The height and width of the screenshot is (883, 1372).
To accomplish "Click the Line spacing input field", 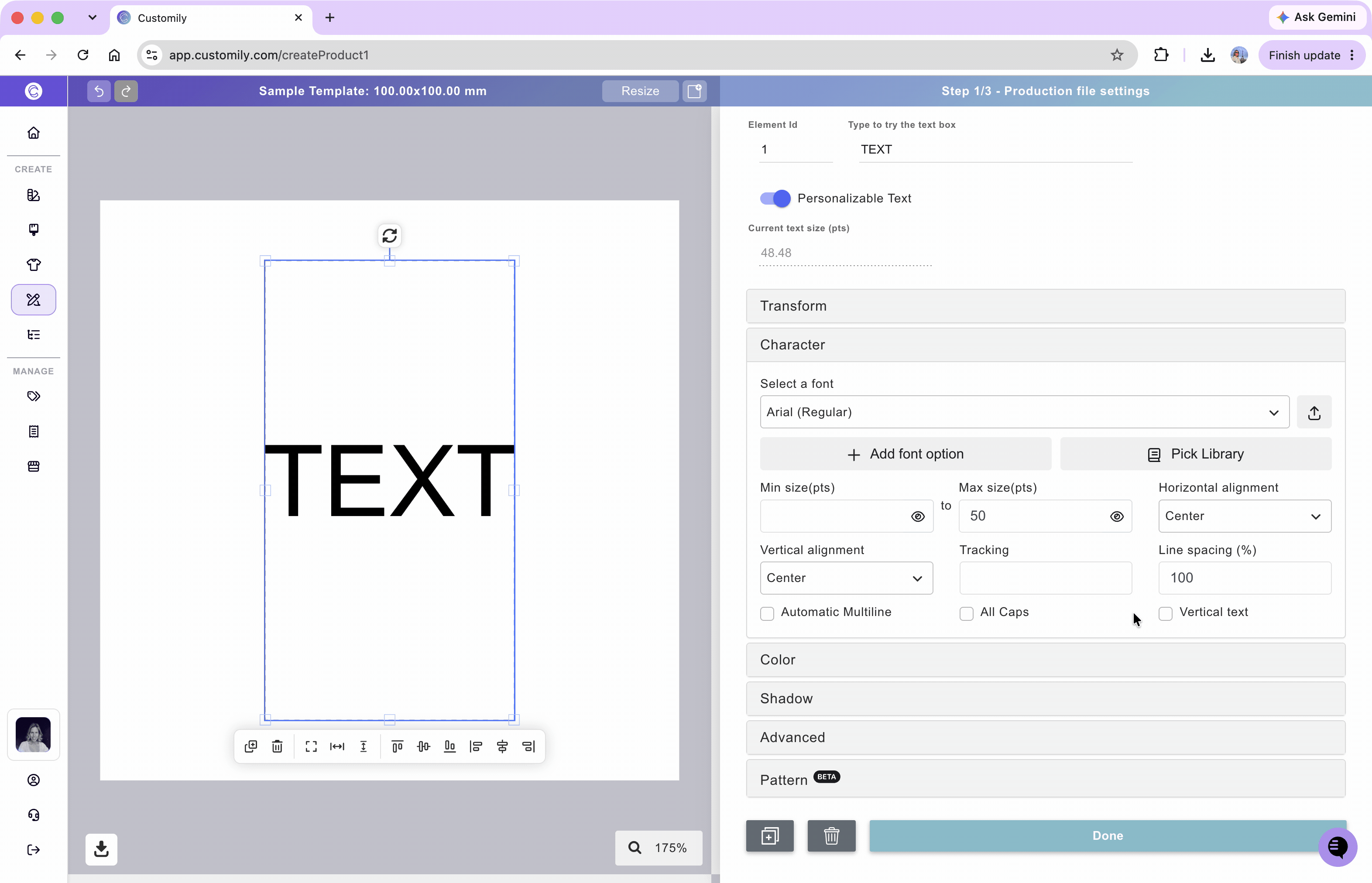I will pos(1245,578).
